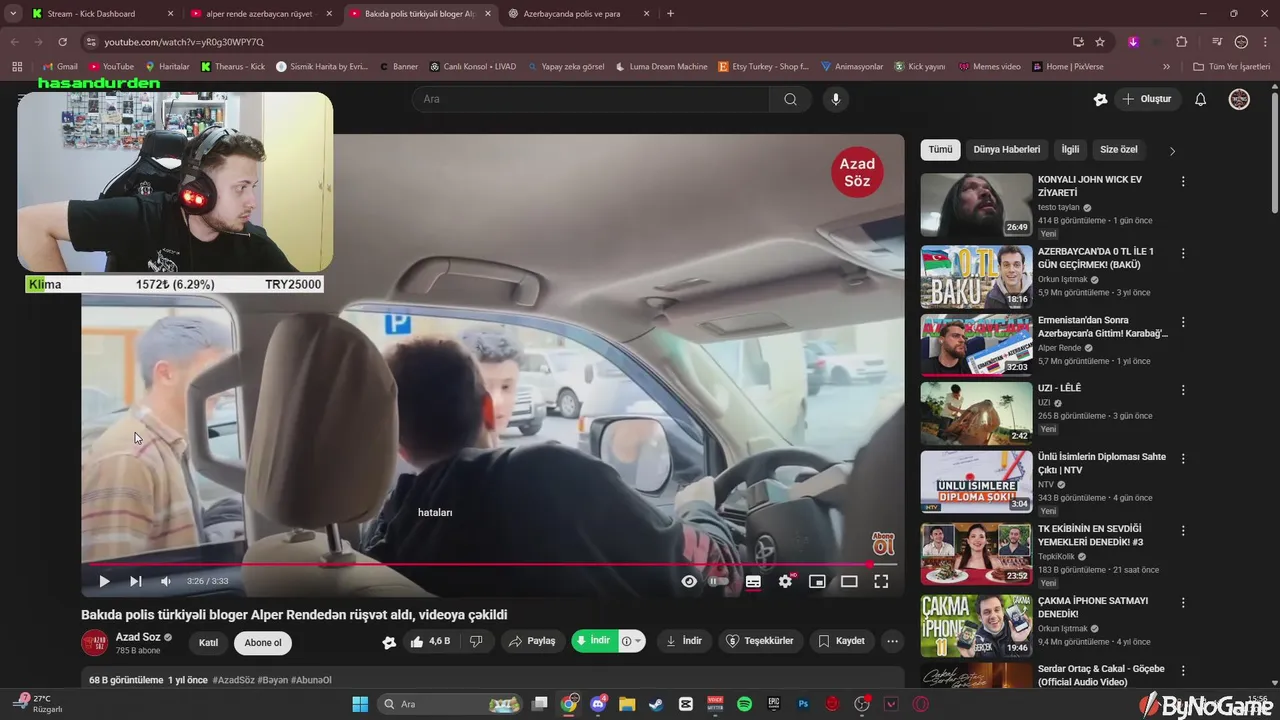Open Oluştur create menu
This screenshot has width=1280, height=720.
pyautogui.click(x=1146, y=99)
